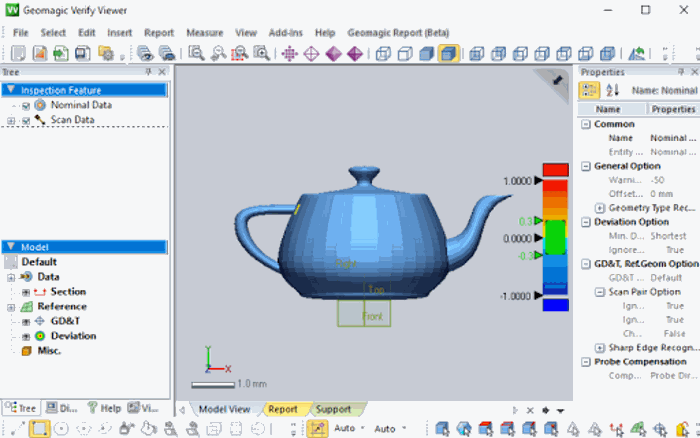Open the Geomagic Report (Beta) menu

[x=398, y=33]
